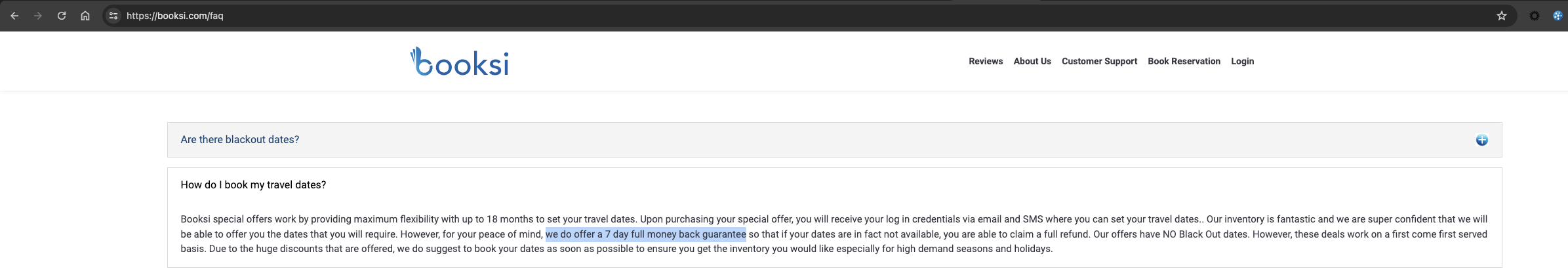Expand blackout dates using the plus icon
The image size is (1568, 275).
pos(1481,140)
